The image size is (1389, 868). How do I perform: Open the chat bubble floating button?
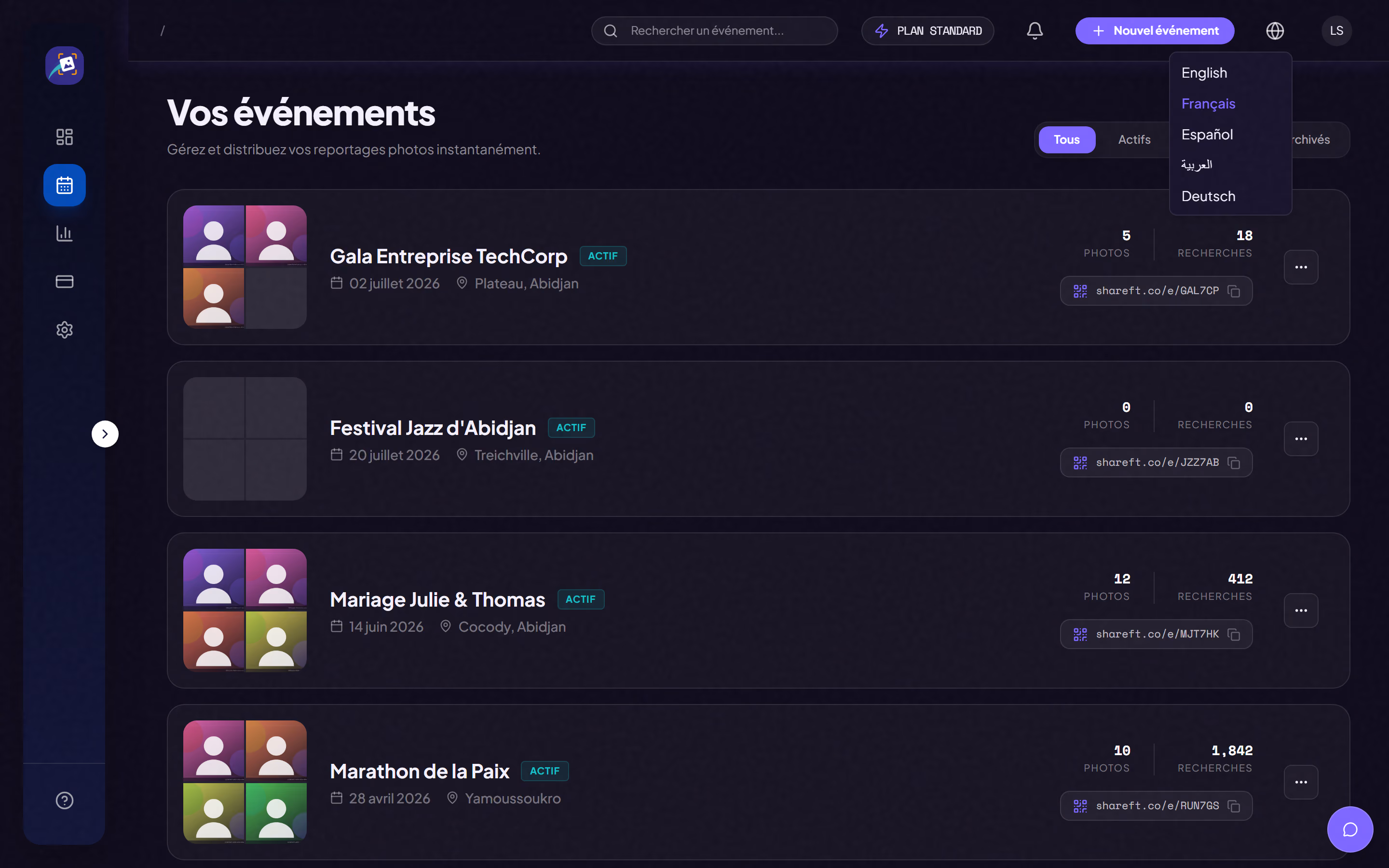[1350, 829]
